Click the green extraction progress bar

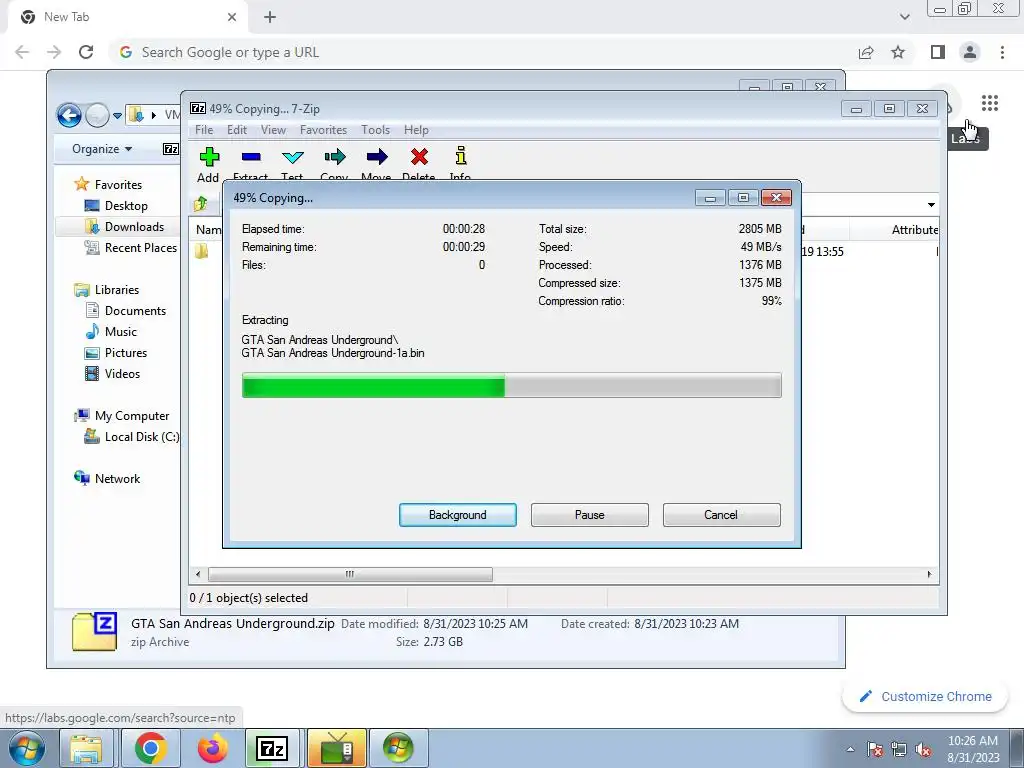(511, 385)
